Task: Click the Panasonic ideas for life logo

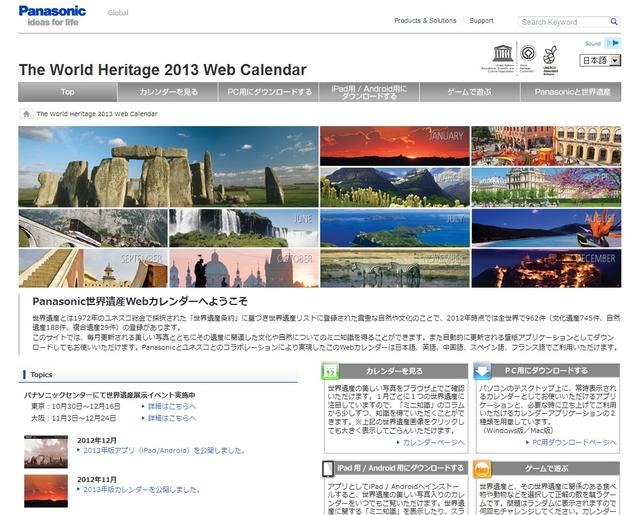Action: [52, 16]
